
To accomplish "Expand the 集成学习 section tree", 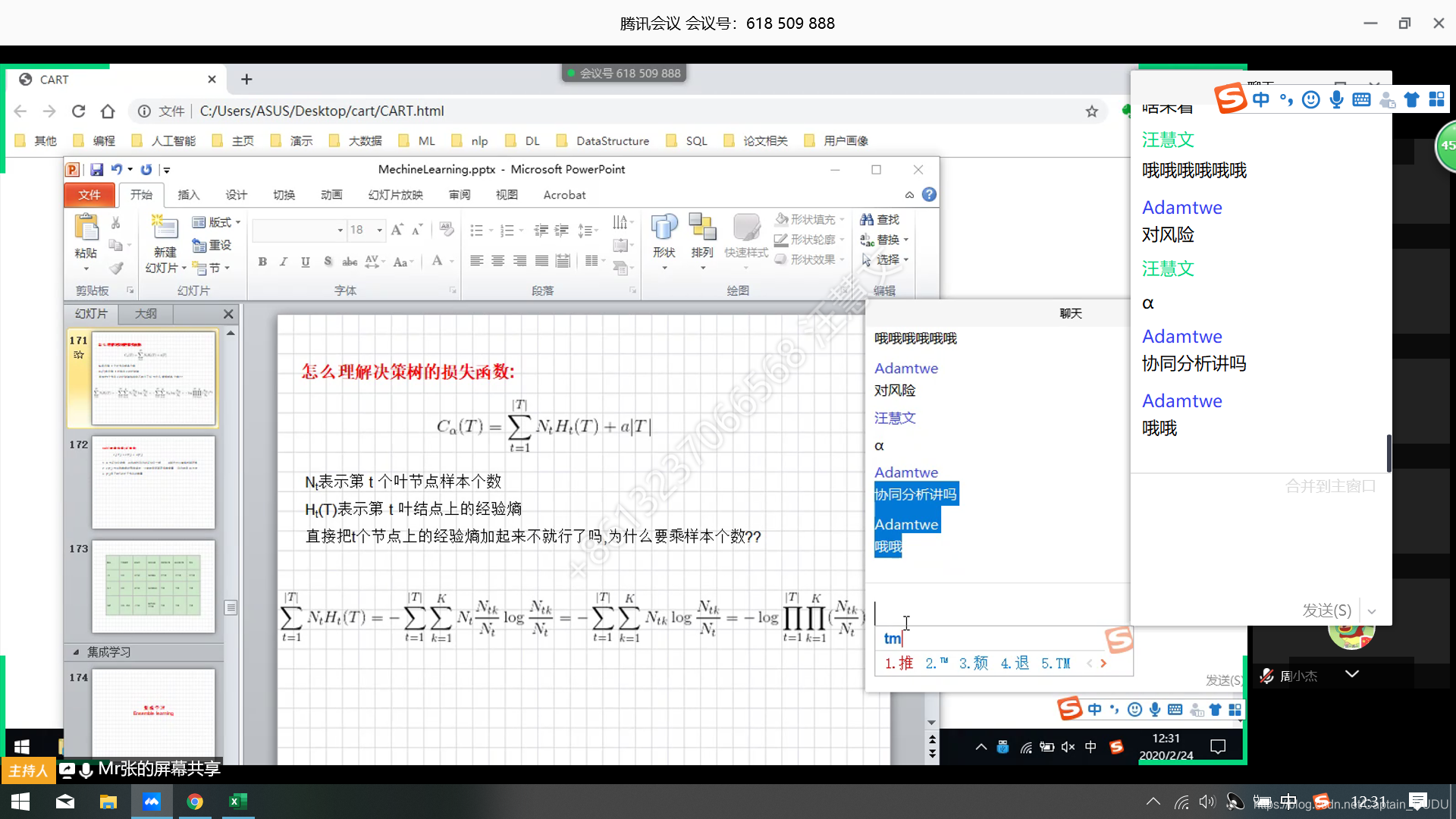I will pyautogui.click(x=78, y=651).
